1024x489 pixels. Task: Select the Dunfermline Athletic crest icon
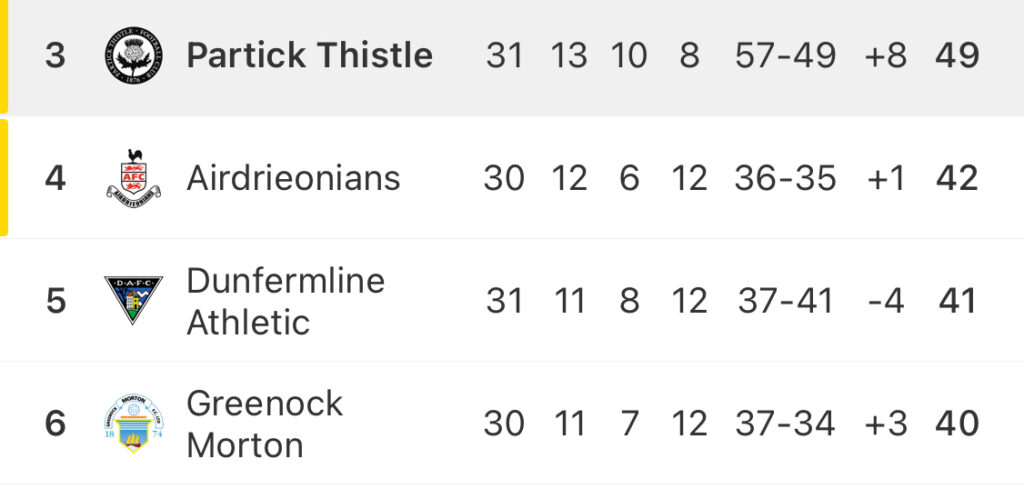click(x=133, y=300)
